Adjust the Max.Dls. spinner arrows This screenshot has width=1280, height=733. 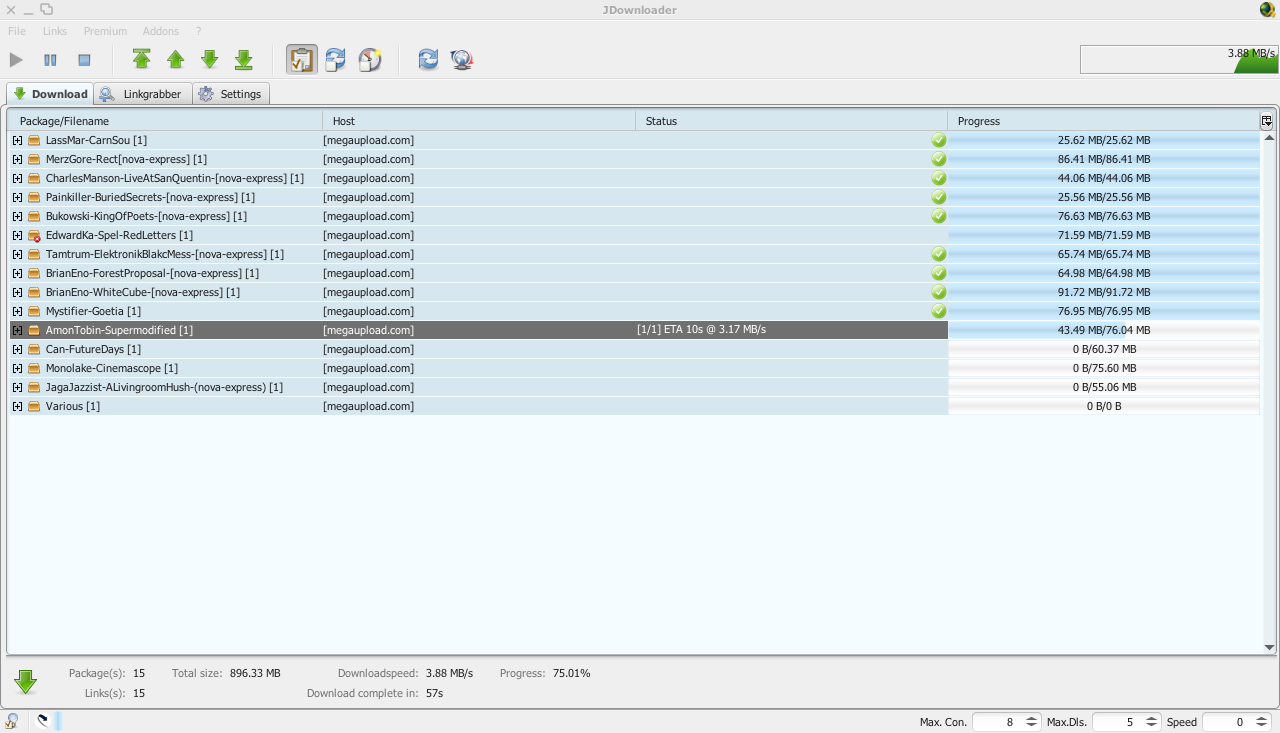tap(1152, 722)
